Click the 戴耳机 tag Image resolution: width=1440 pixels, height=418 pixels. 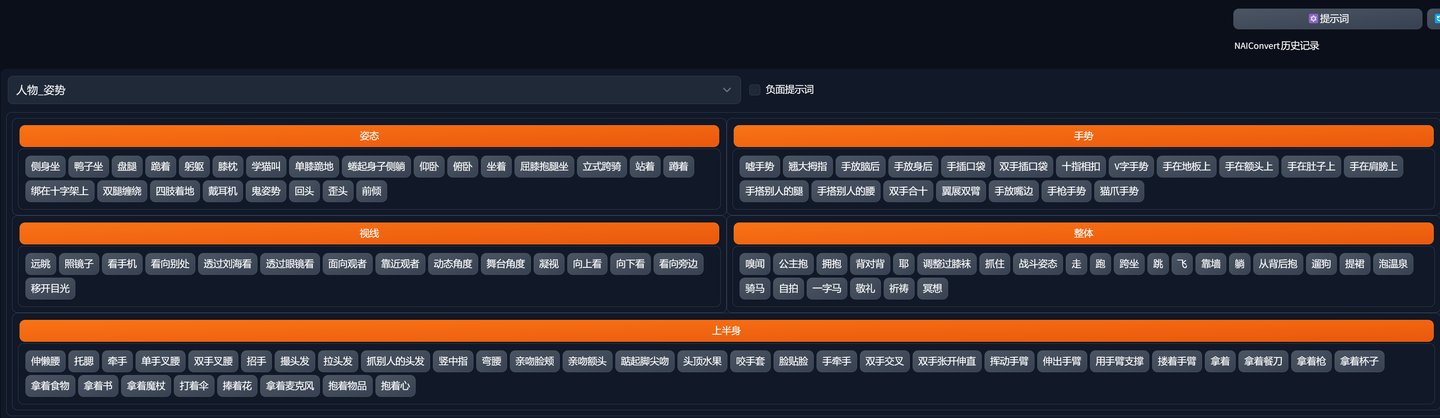222,191
